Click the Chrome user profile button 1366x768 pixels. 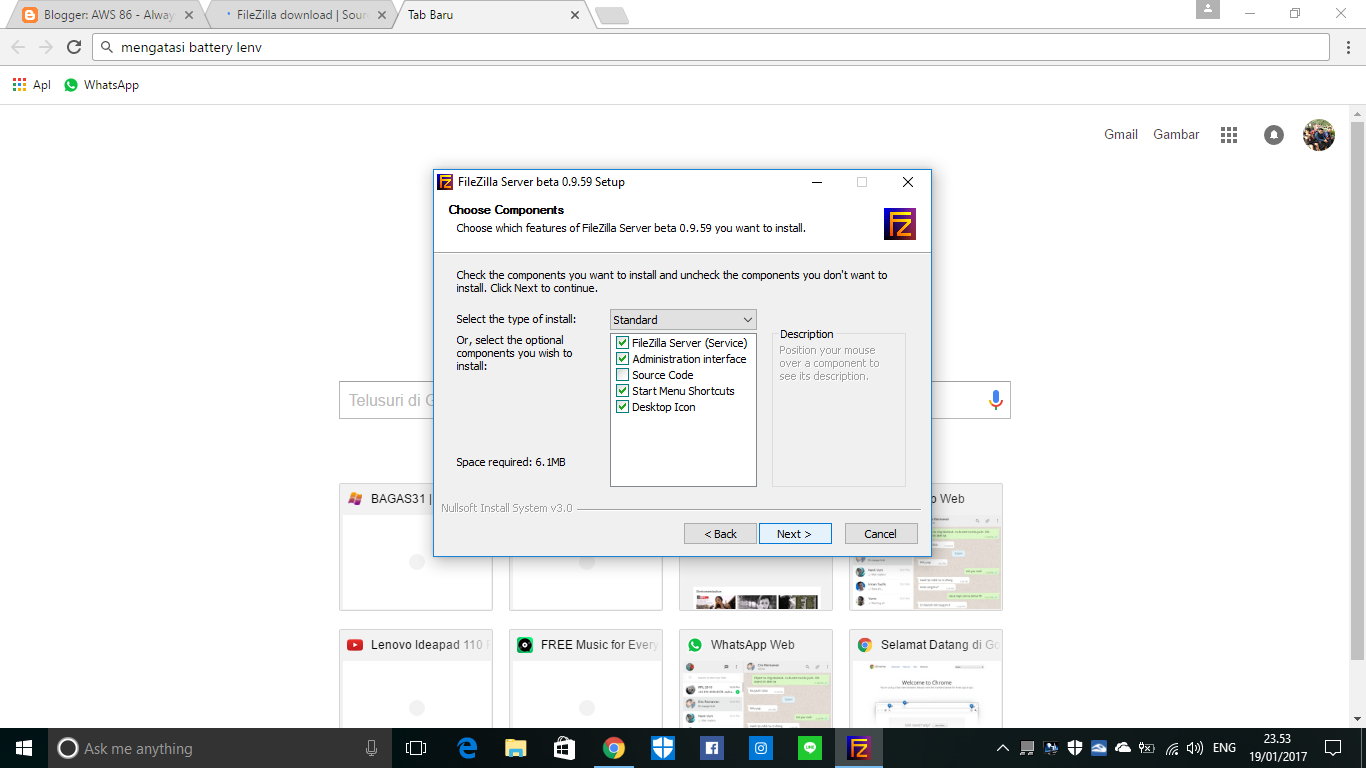pyautogui.click(x=1208, y=10)
